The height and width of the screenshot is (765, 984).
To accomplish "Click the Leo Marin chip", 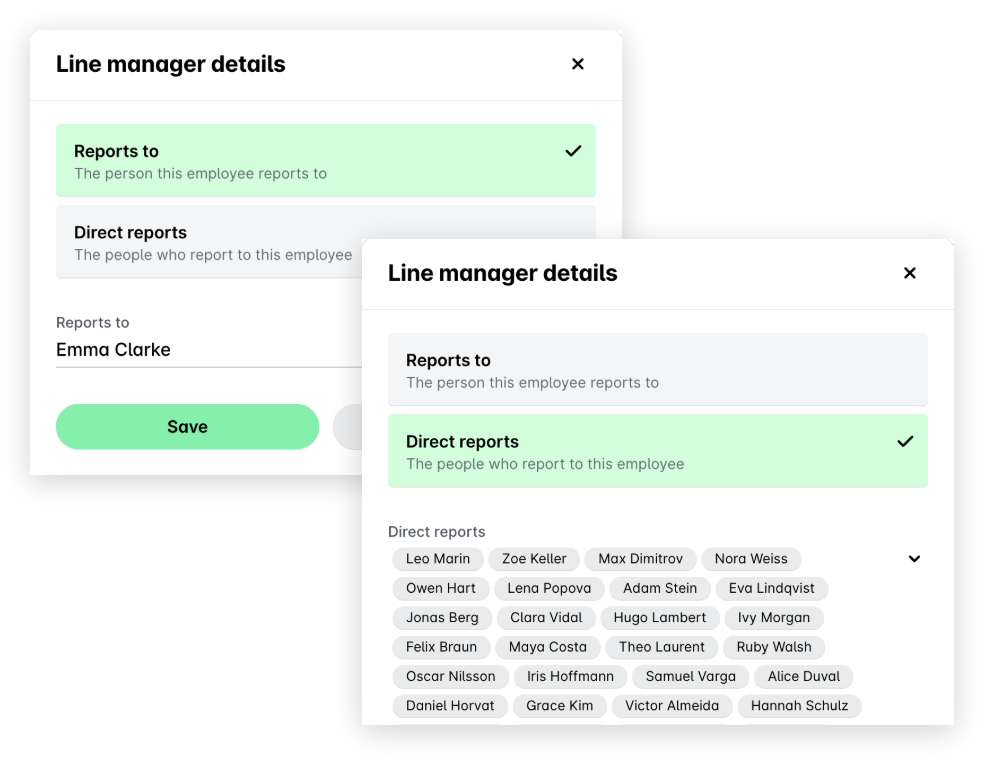I will [x=438, y=559].
